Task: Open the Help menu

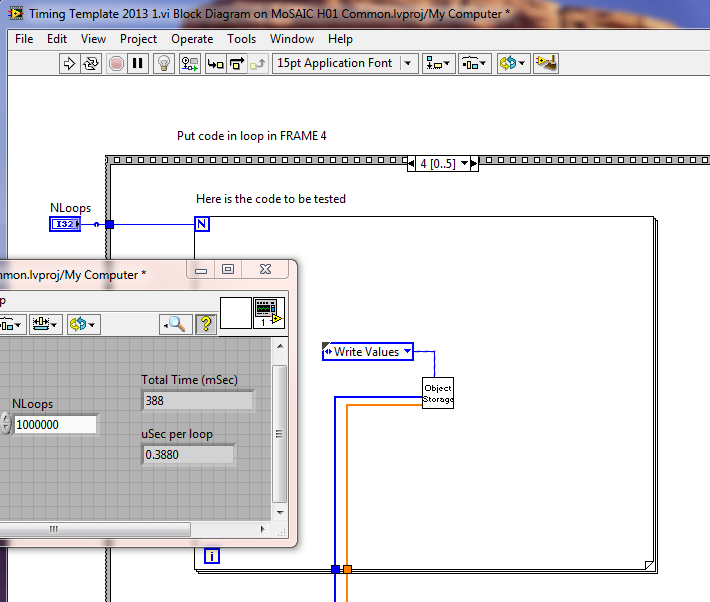Action: (340, 39)
